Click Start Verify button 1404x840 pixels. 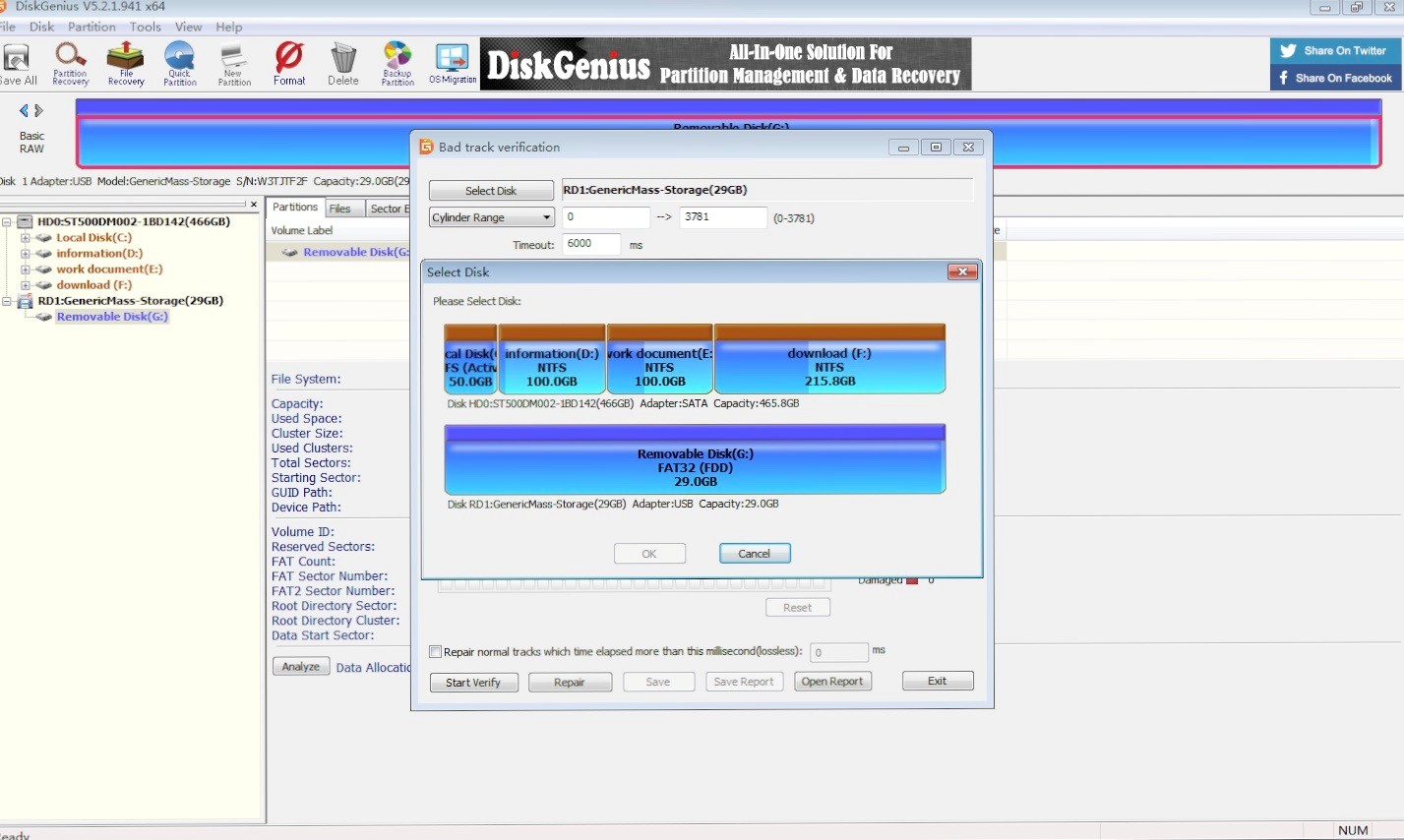tap(473, 683)
